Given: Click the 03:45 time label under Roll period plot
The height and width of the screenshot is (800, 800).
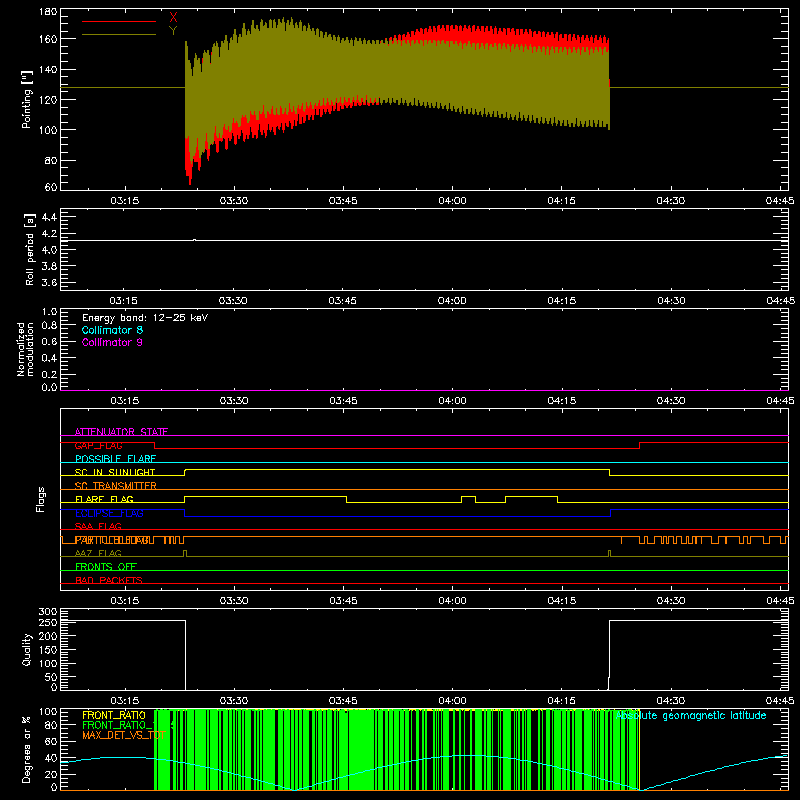Looking at the screenshot, I should coord(342,301).
